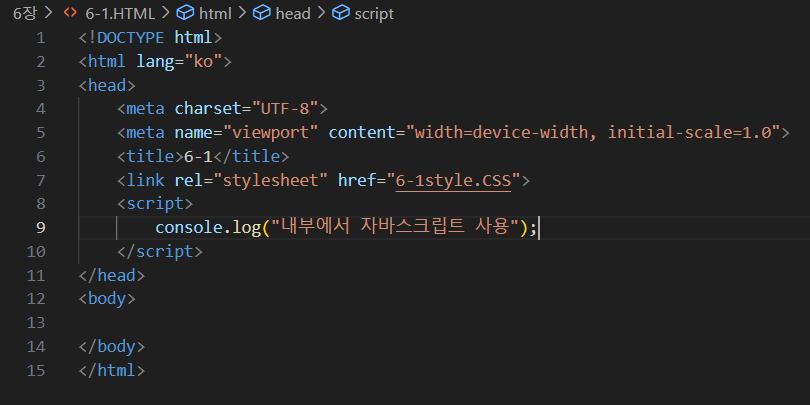Screen dimensions: 810x405
Task: Click the DOCTYPE keyword on line 1
Action: (130, 38)
